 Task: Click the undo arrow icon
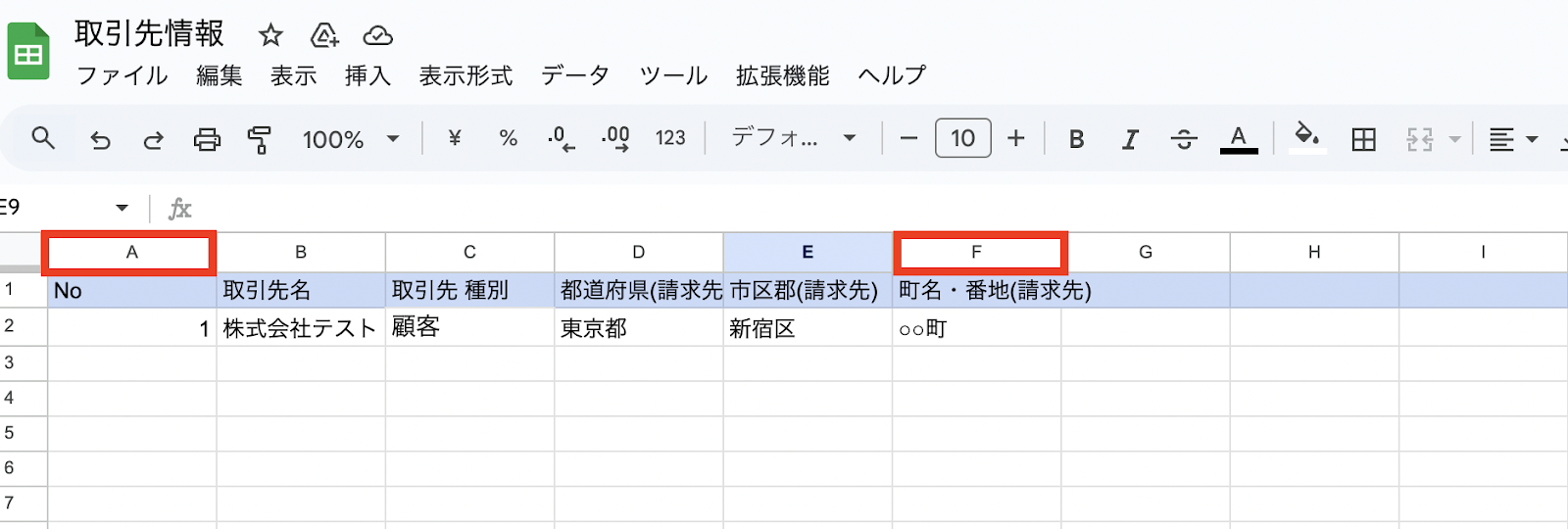[100, 139]
